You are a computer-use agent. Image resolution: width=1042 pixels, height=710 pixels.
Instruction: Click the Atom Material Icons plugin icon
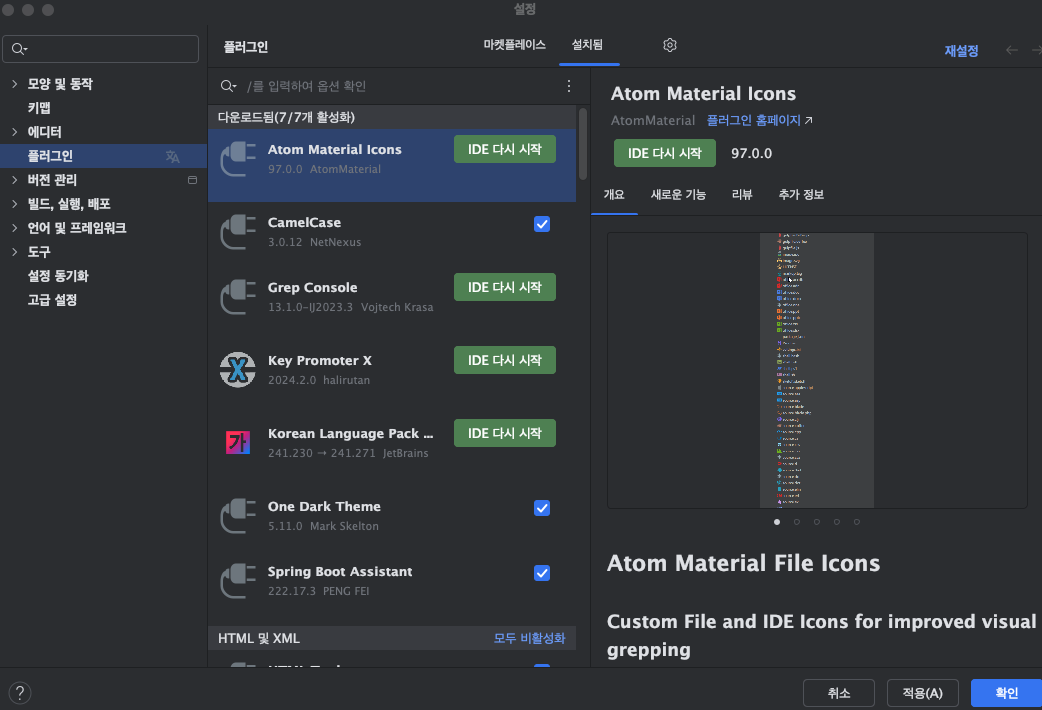(x=238, y=159)
